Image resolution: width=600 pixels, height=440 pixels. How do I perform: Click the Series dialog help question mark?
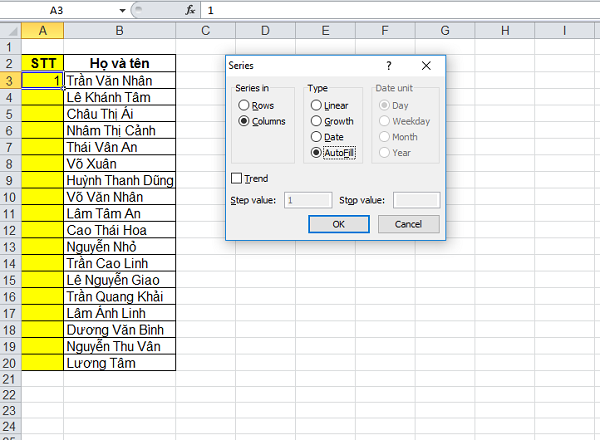click(x=389, y=65)
